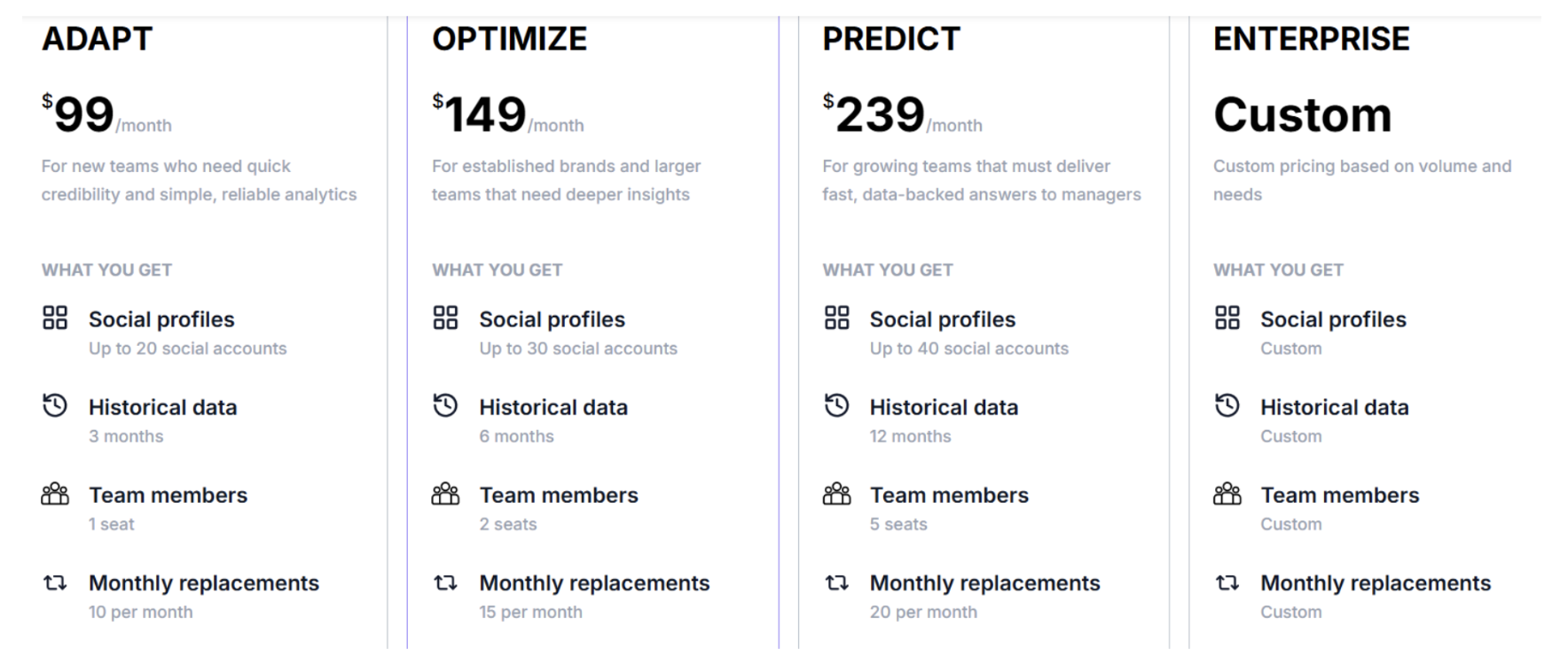Click "12 months" historical data text

[x=910, y=436]
